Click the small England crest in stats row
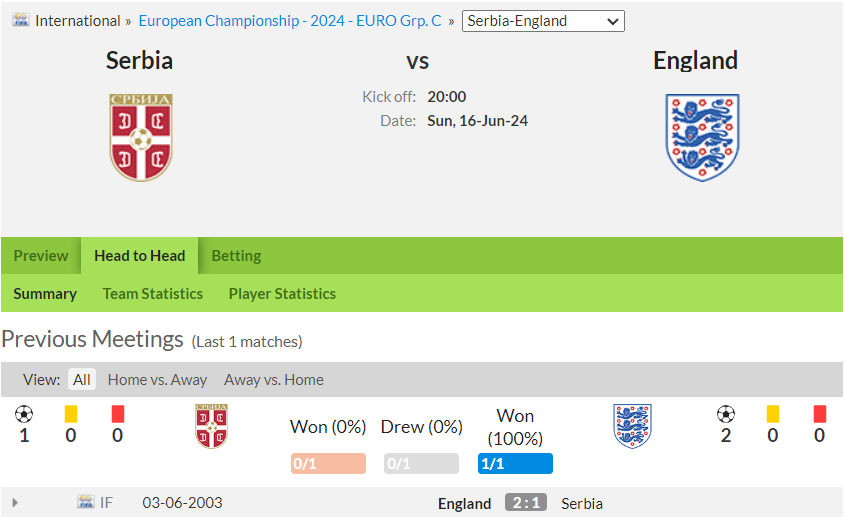Screen dimensions: 845x520 [x=633, y=426]
